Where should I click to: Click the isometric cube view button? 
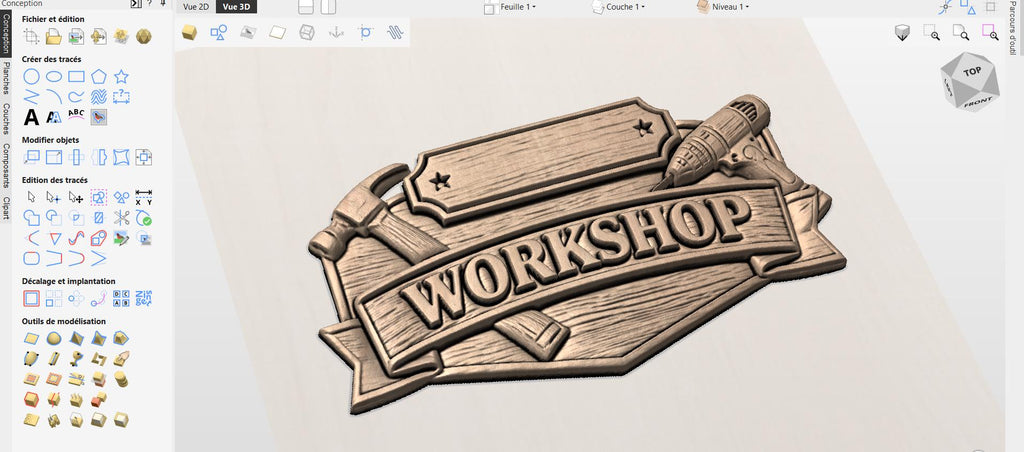903,33
